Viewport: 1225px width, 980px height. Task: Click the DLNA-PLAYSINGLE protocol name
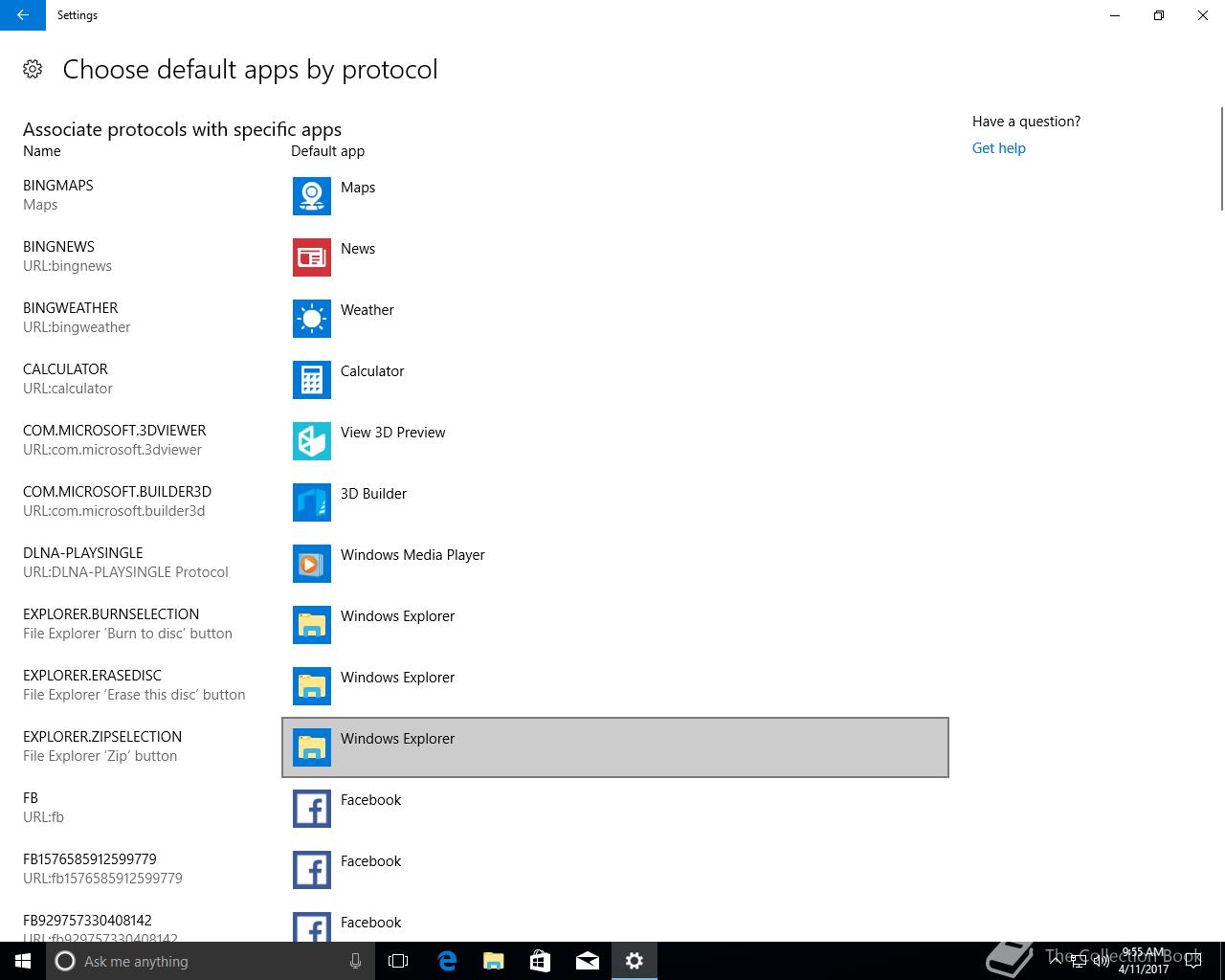[83, 553]
